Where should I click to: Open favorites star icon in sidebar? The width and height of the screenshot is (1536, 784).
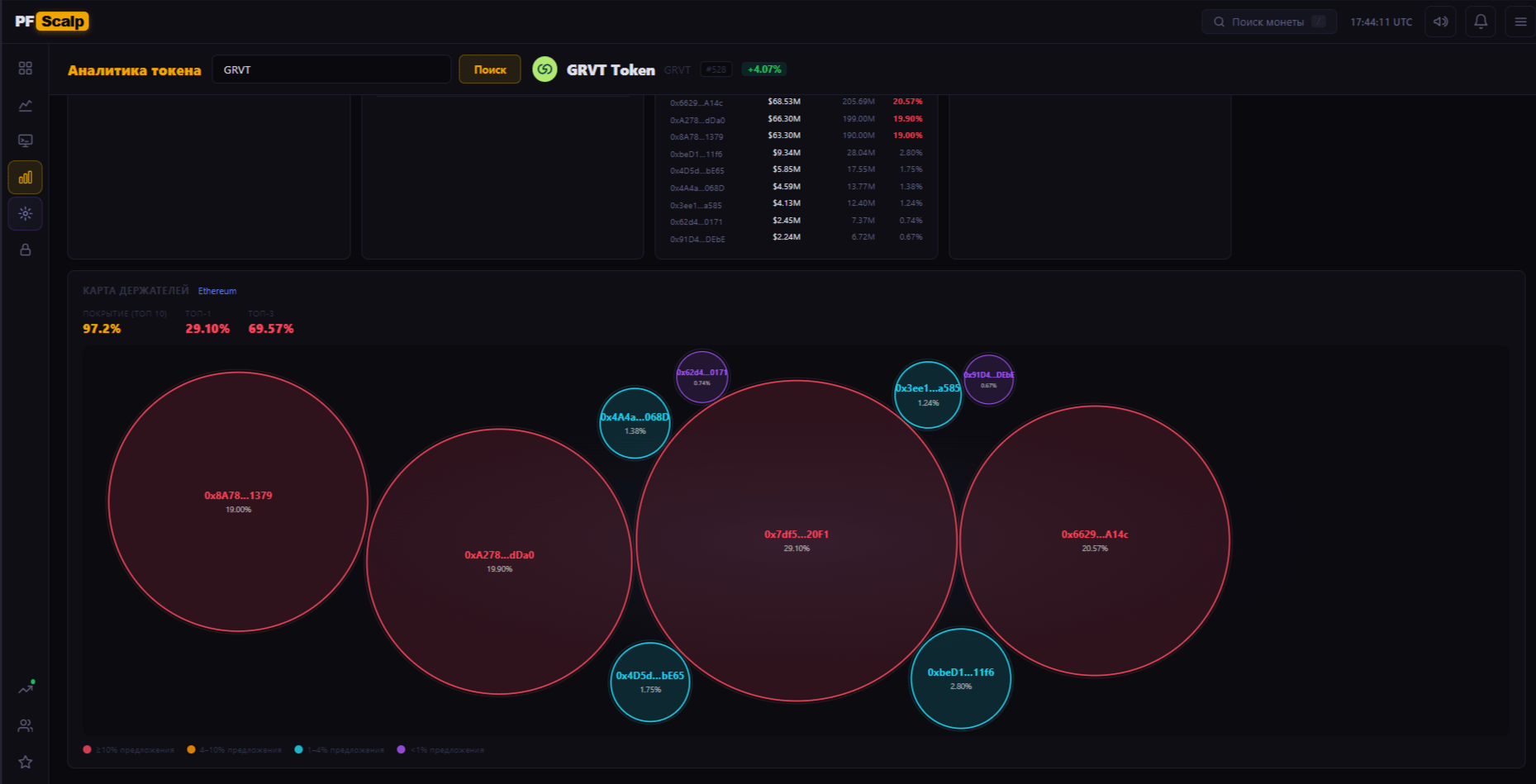pos(26,762)
